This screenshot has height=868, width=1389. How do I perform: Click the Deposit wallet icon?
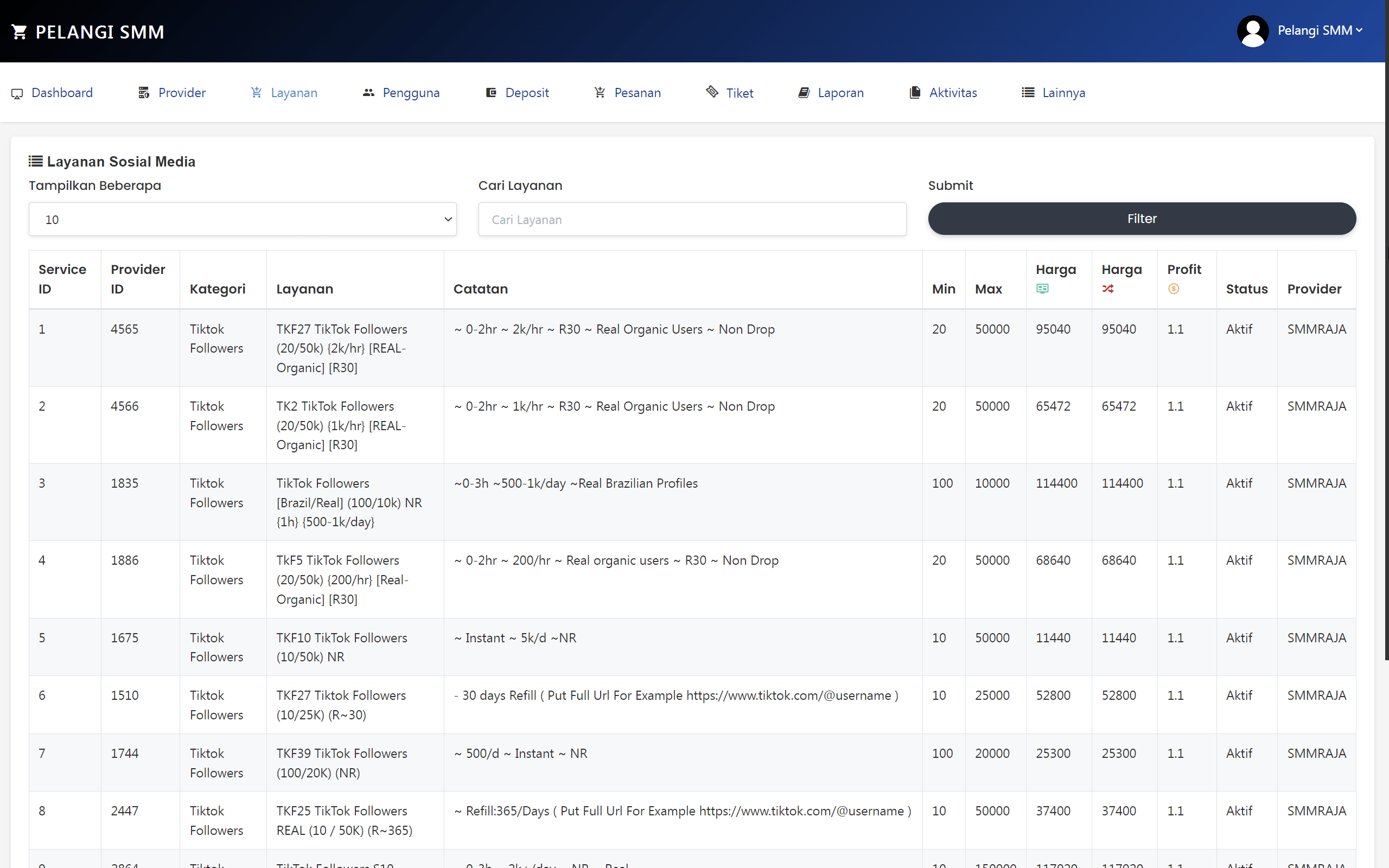pyautogui.click(x=490, y=92)
